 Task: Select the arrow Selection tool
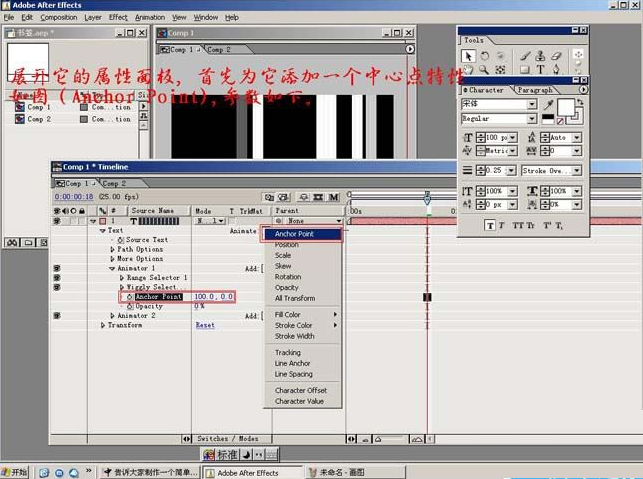468,56
